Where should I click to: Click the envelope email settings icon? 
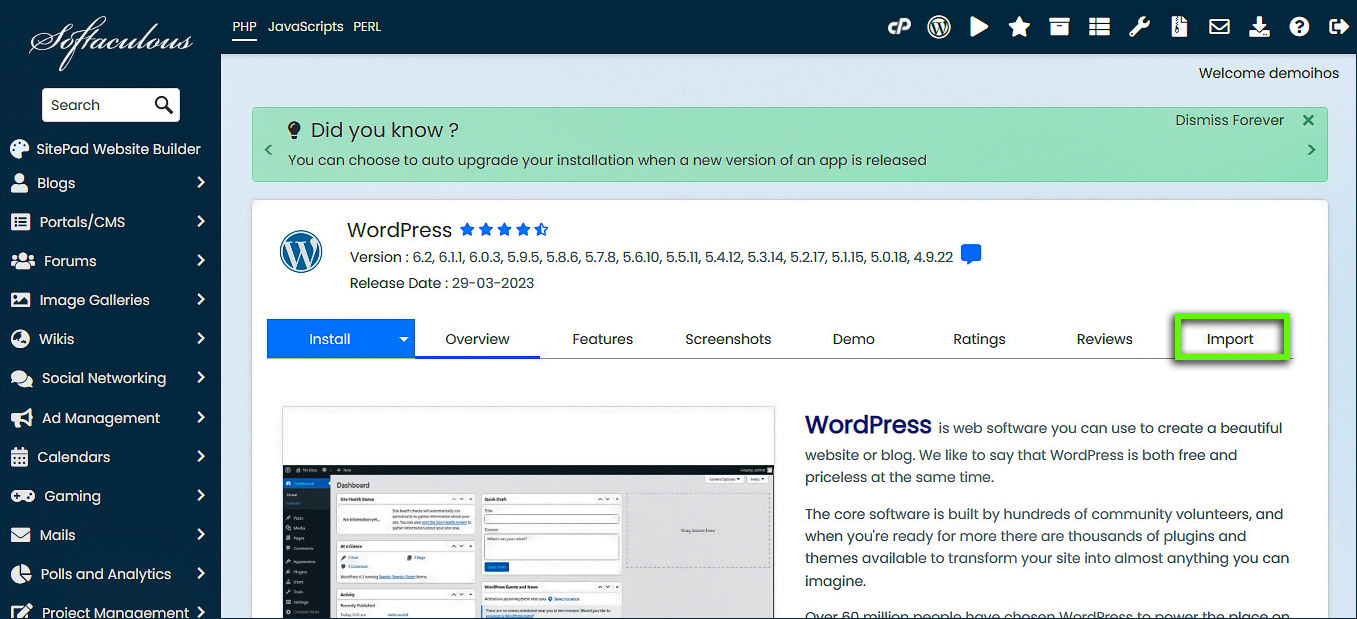pyautogui.click(x=1219, y=27)
